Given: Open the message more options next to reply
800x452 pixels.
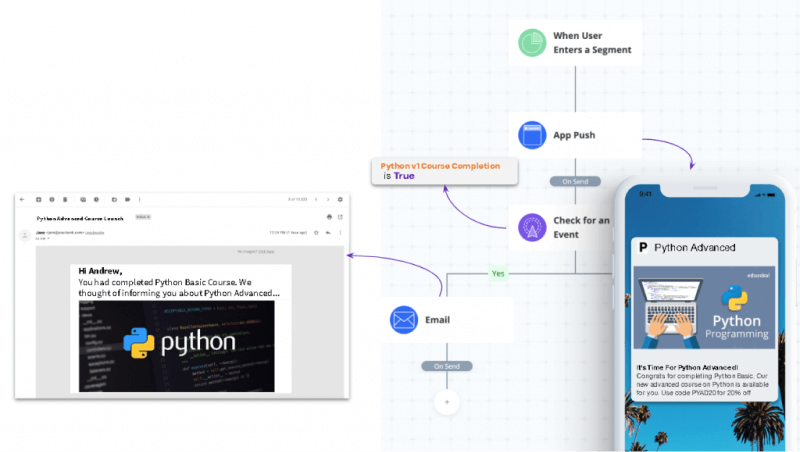Looking at the screenshot, I should [x=340, y=232].
